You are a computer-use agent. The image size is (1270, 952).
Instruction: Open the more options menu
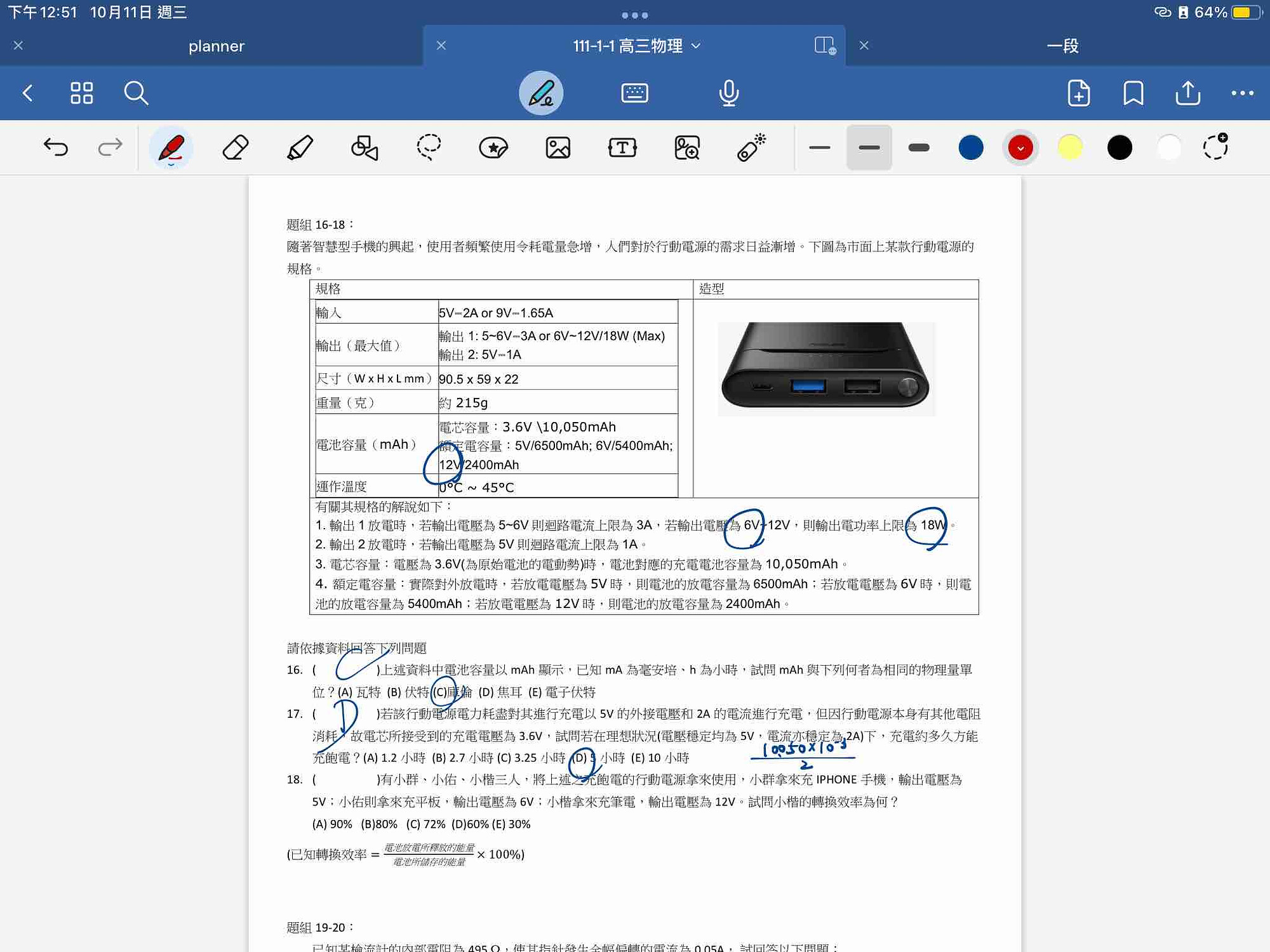tap(1242, 93)
